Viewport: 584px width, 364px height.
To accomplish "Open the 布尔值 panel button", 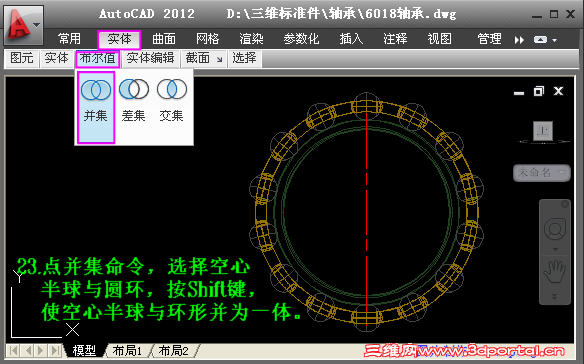I will click(x=98, y=58).
